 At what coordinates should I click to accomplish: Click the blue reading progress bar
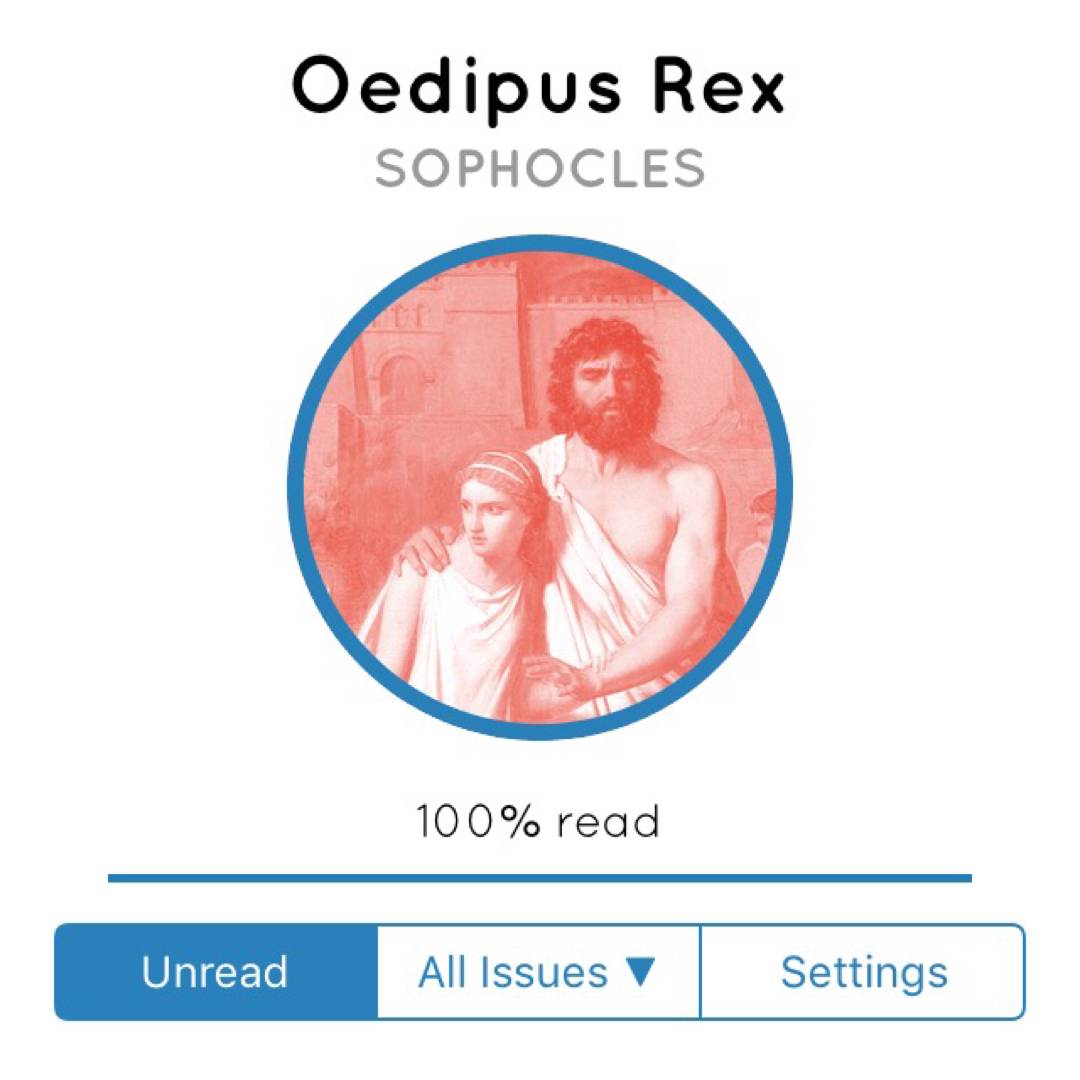[x=540, y=878]
